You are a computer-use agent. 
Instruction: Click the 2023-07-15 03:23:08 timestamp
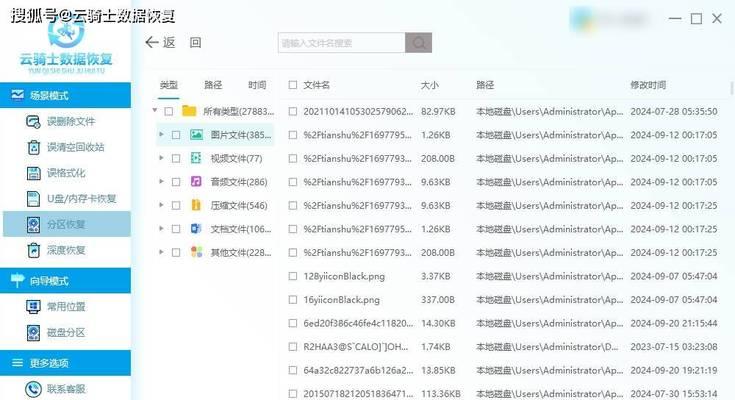tap(674, 347)
